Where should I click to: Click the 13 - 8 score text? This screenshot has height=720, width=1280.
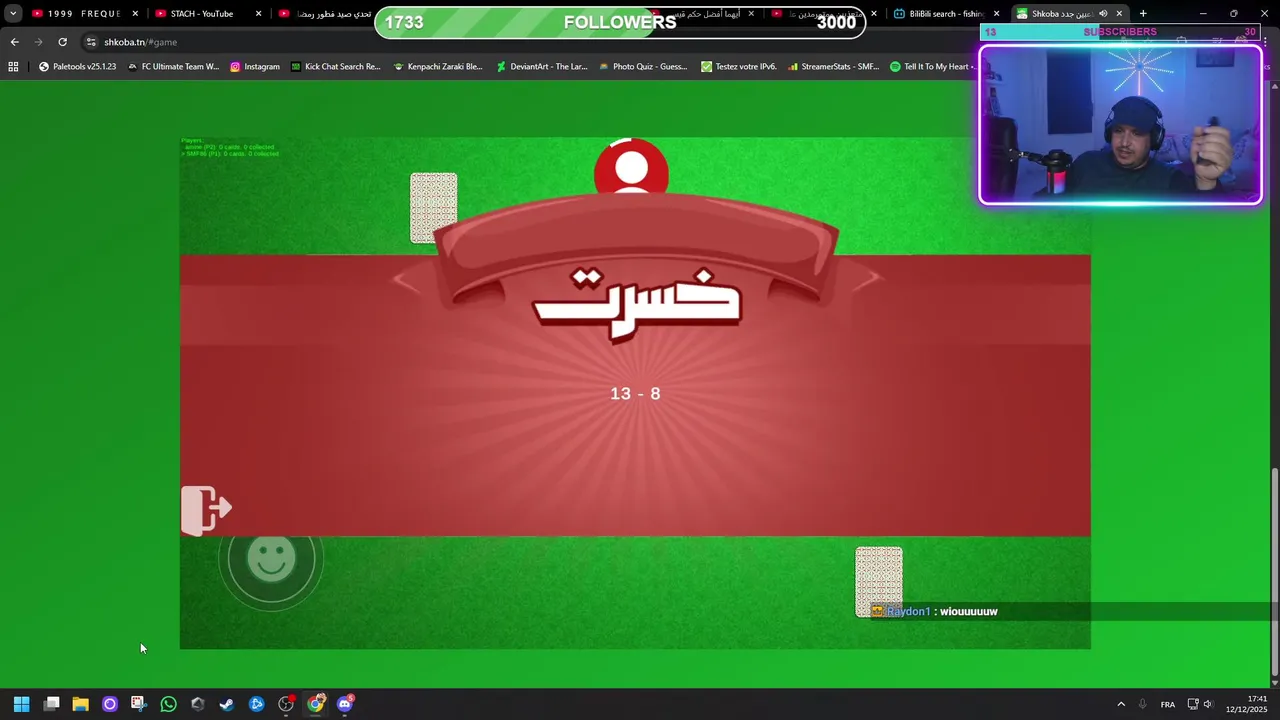635,394
